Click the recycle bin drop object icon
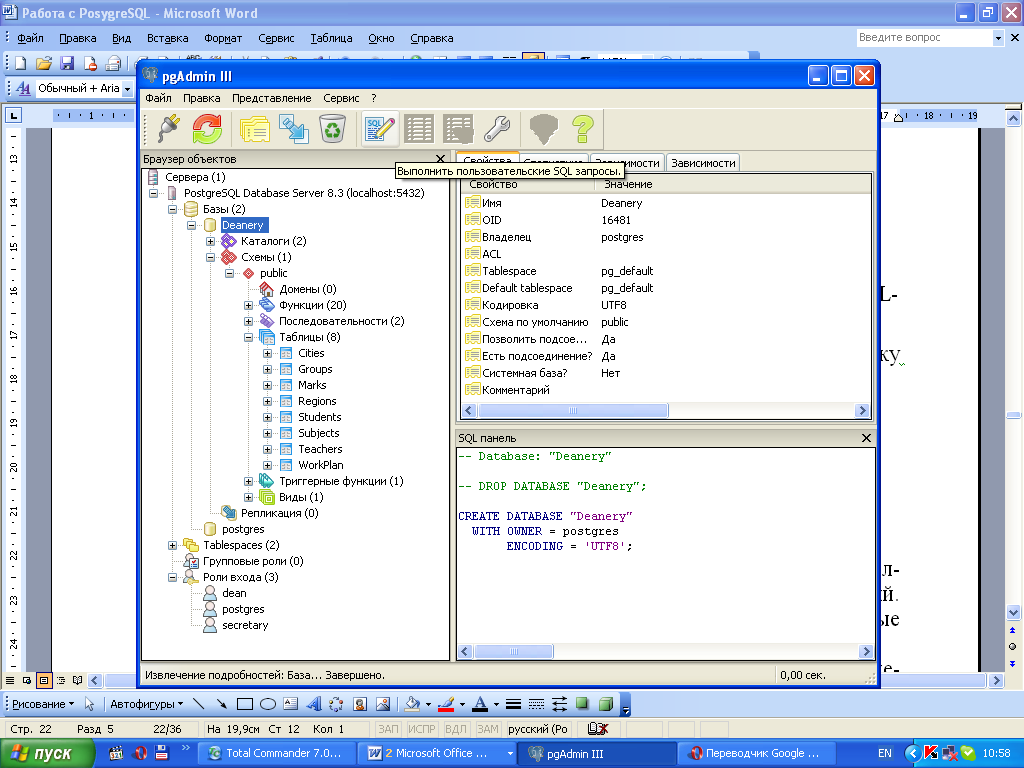The width and height of the screenshot is (1024, 768). point(332,128)
